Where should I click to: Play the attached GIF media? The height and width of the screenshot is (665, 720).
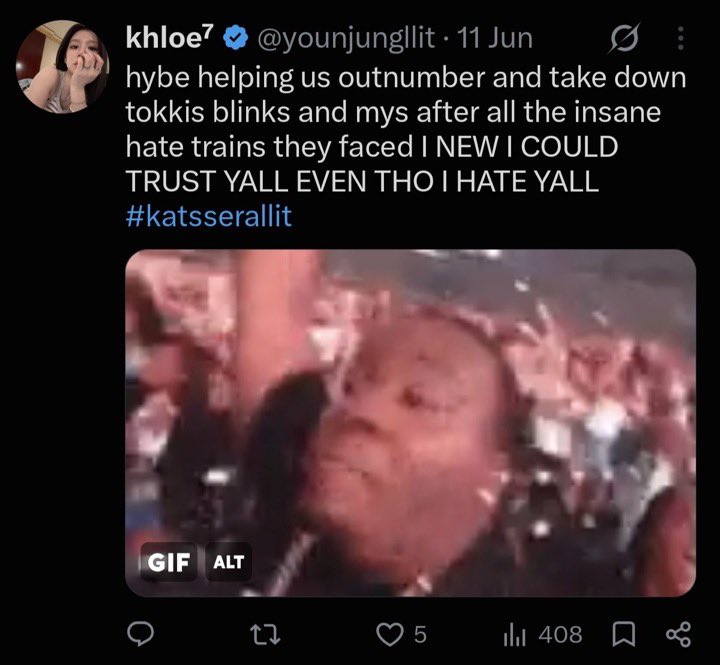tap(411, 423)
